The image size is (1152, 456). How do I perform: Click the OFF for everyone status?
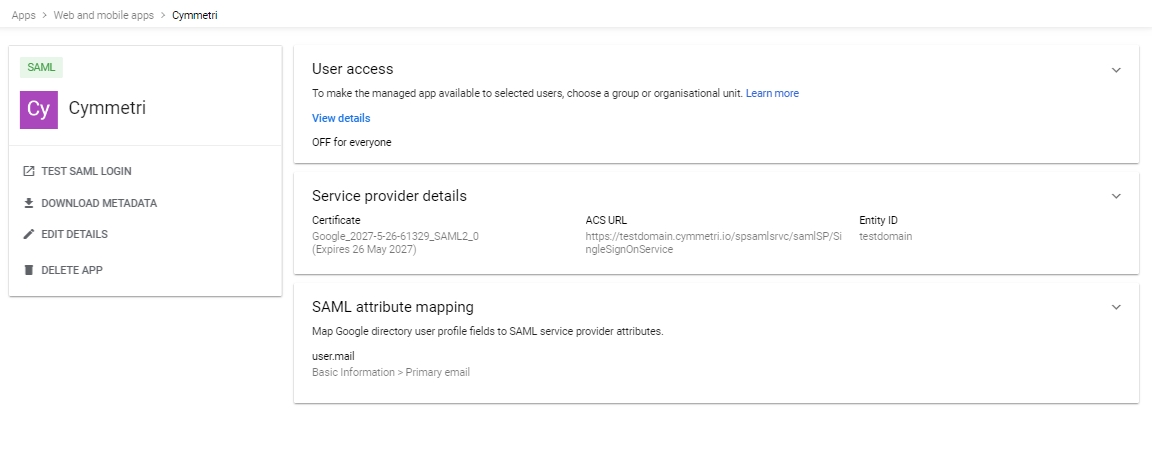[x=351, y=142]
